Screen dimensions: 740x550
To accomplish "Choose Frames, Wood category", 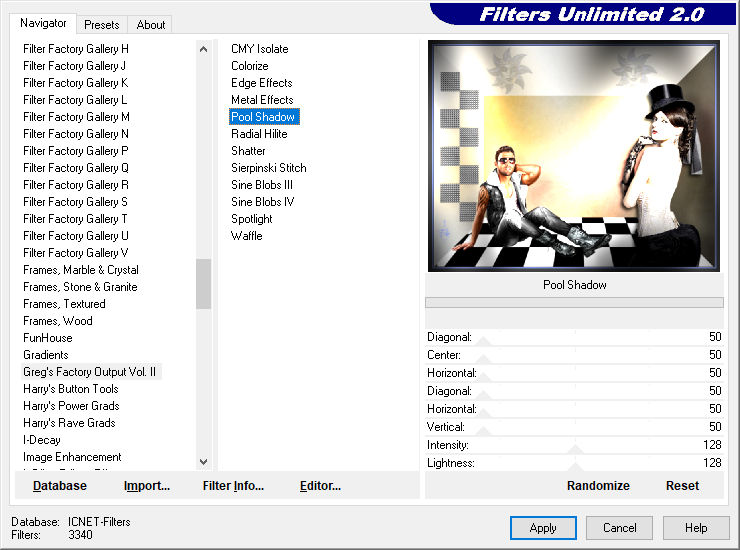I will click(x=58, y=321).
